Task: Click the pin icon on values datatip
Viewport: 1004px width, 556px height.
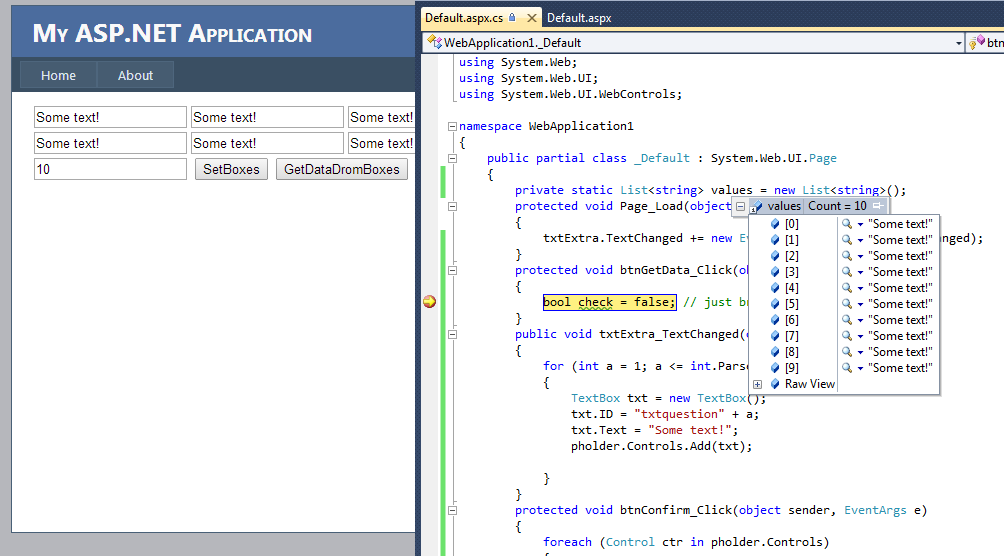Action: tap(878, 206)
